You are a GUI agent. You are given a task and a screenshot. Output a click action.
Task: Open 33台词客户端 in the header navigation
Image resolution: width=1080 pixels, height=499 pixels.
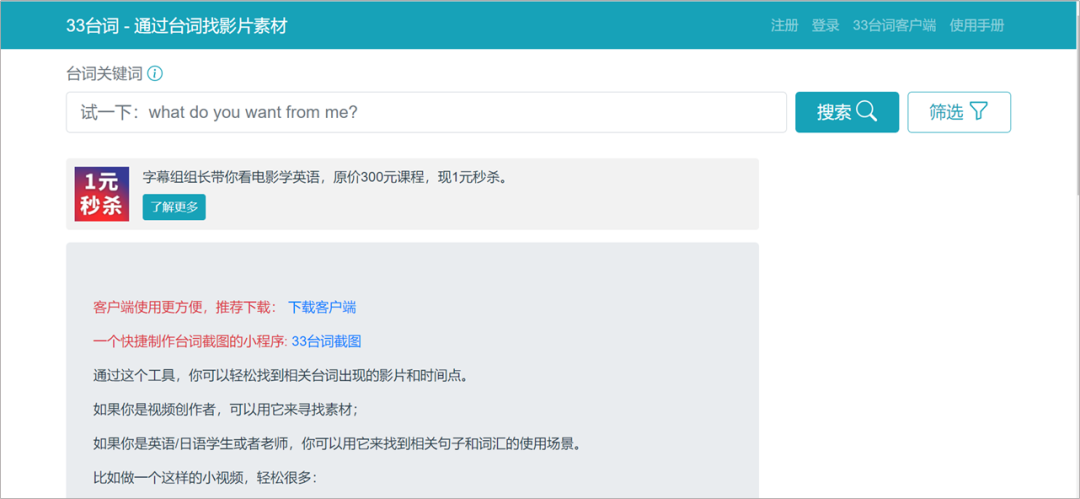(x=894, y=26)
